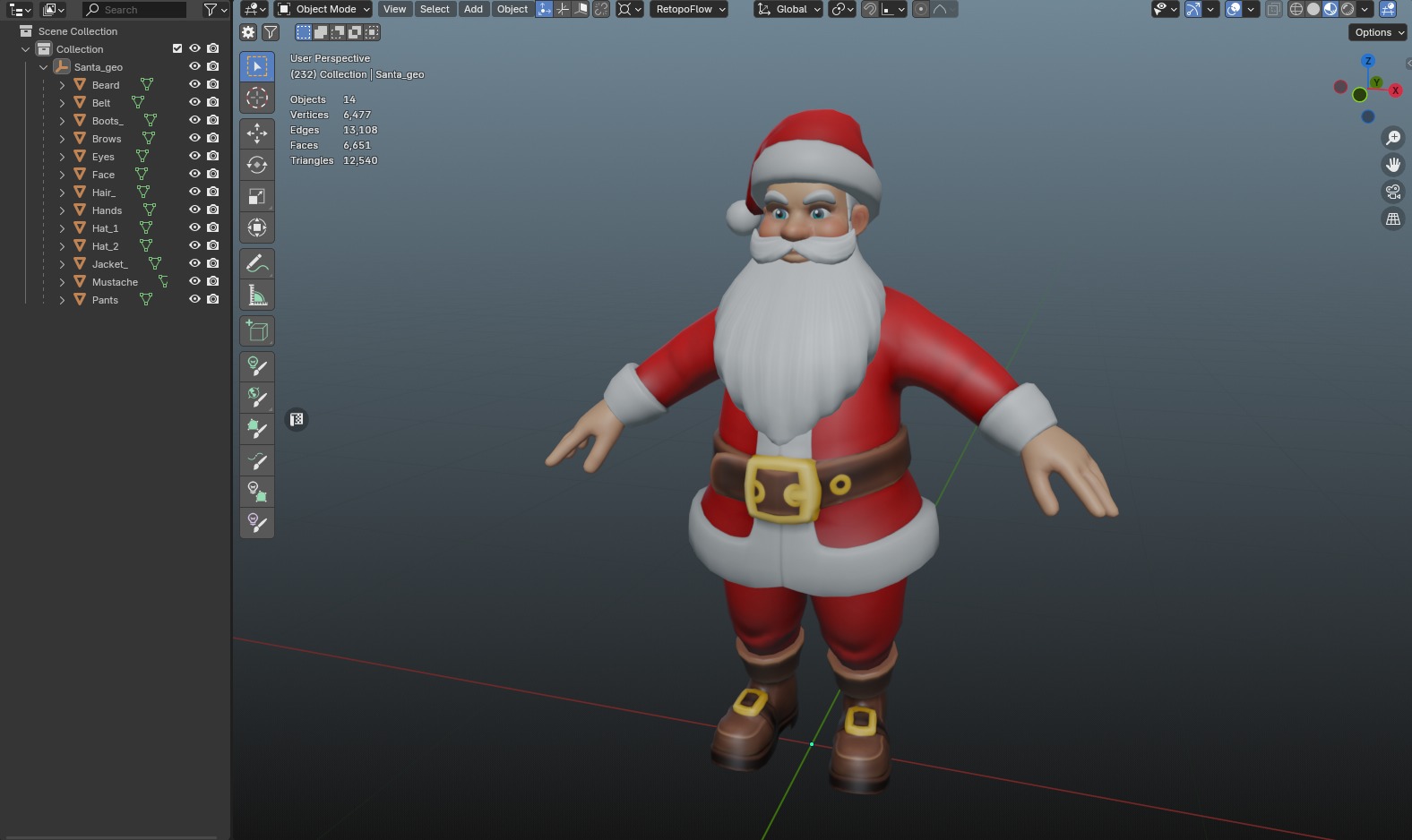The height and width of the screenshot is (840, 1412).
Task: Toggle visibility of Face object
Action: (194, 174)
